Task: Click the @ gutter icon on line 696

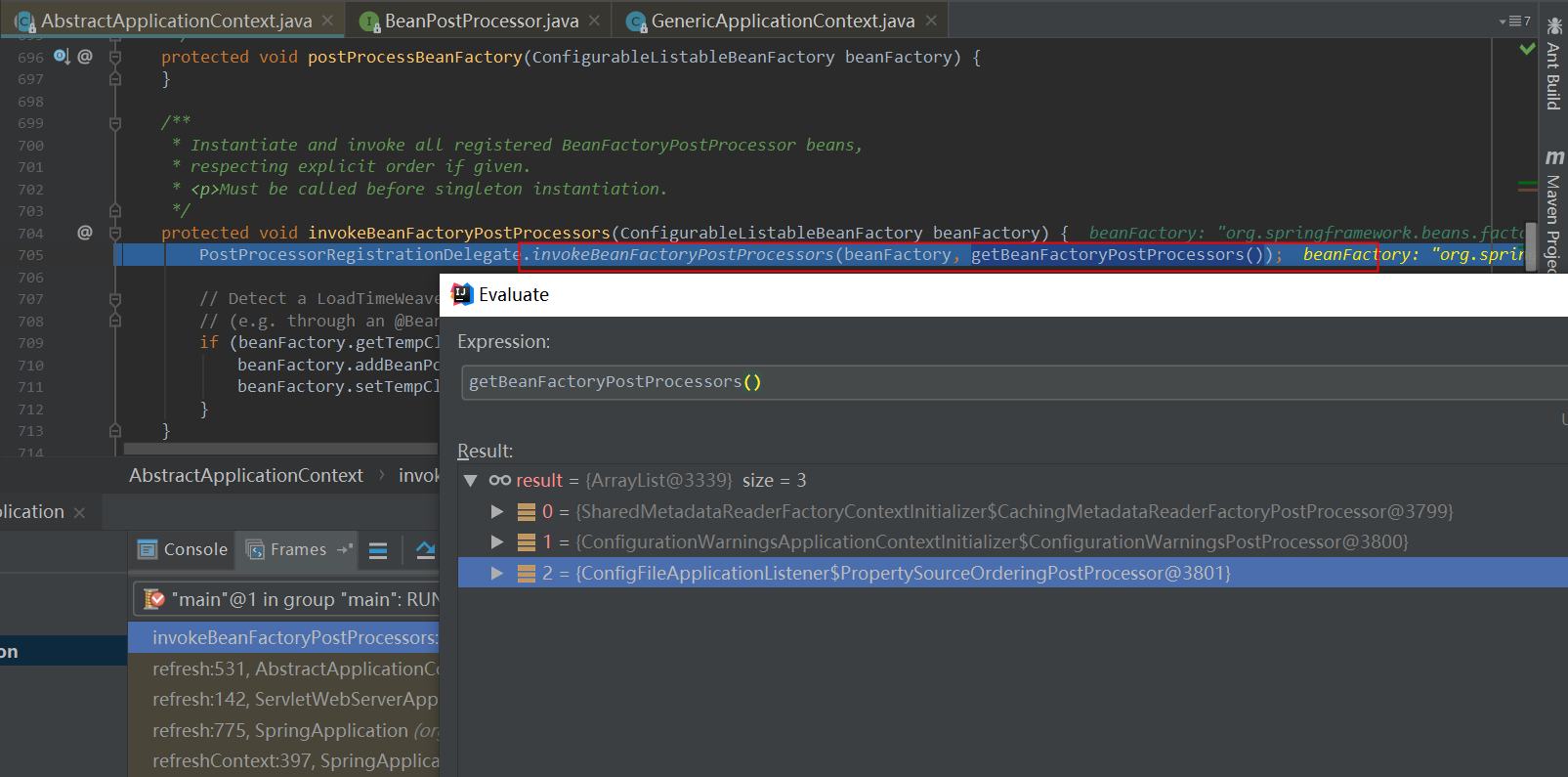Action: (x=85, y=57)
